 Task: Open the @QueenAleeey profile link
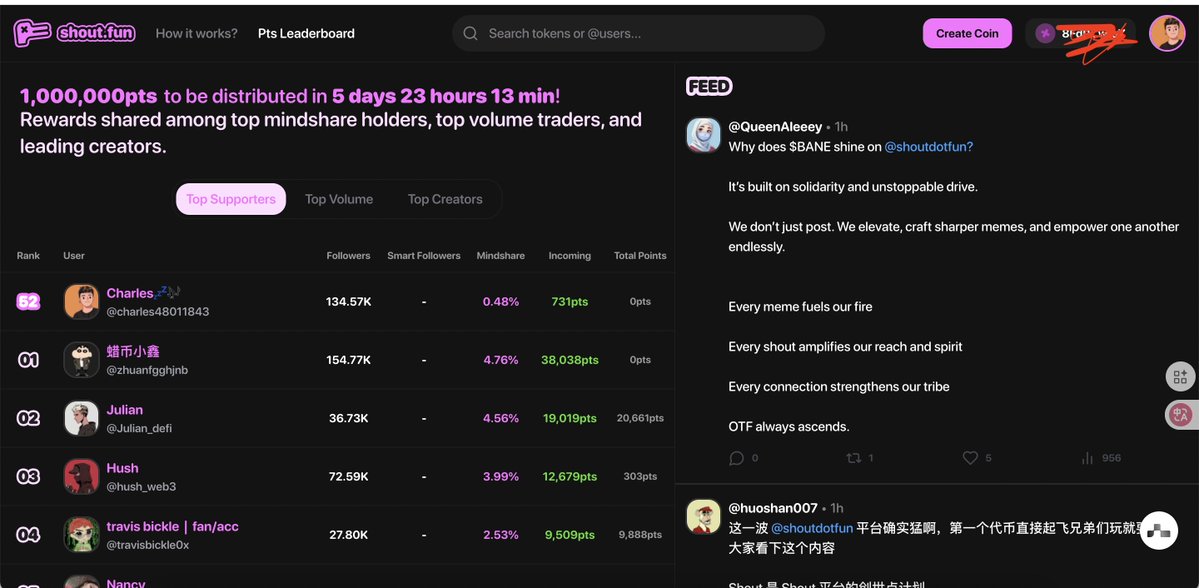[775, 127]
